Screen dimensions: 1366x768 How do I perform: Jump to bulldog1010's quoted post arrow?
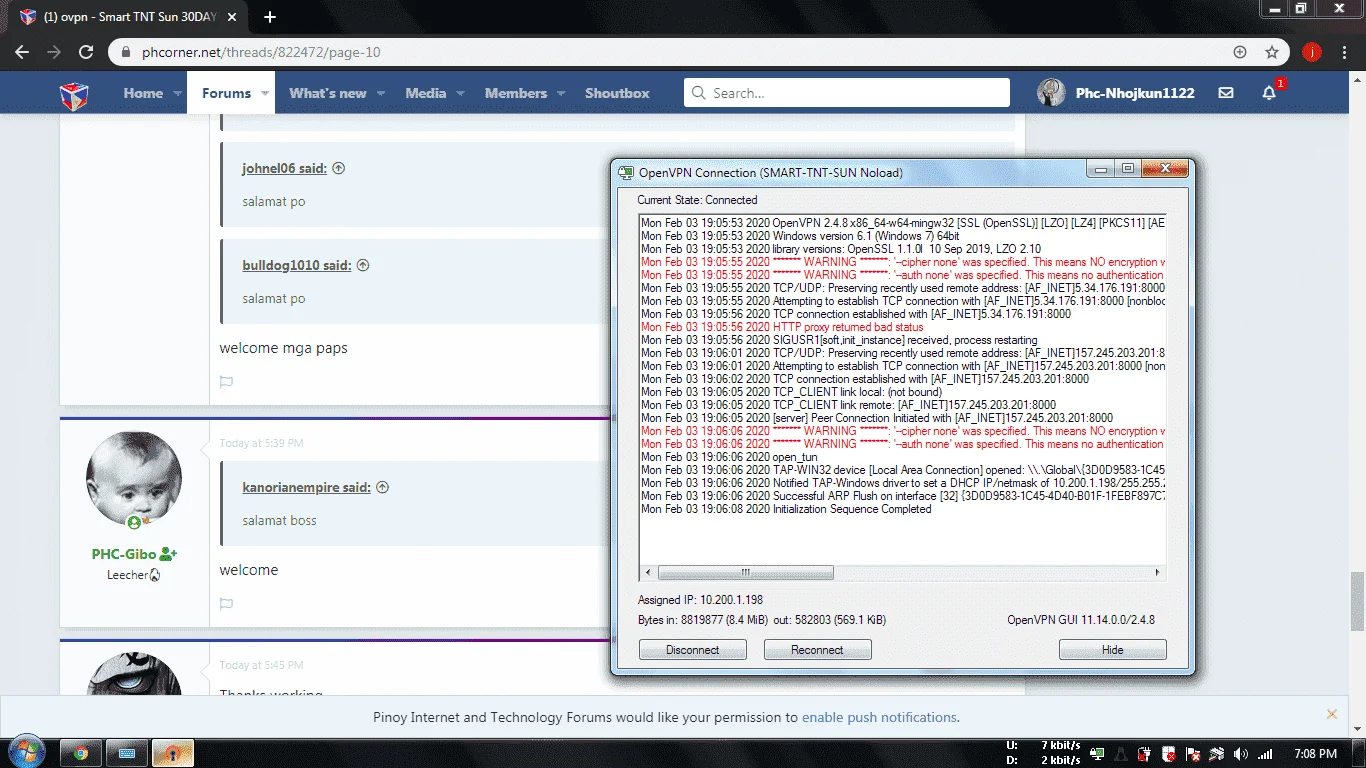tap(363, 266)
